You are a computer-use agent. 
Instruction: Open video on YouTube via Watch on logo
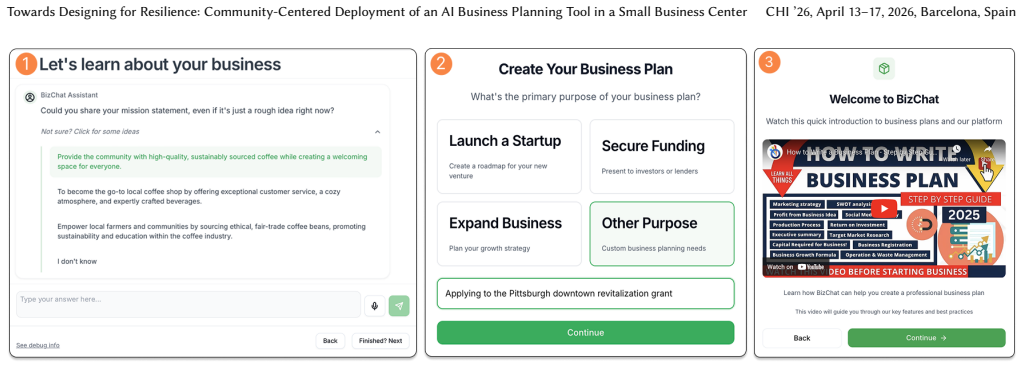[795, 267]
